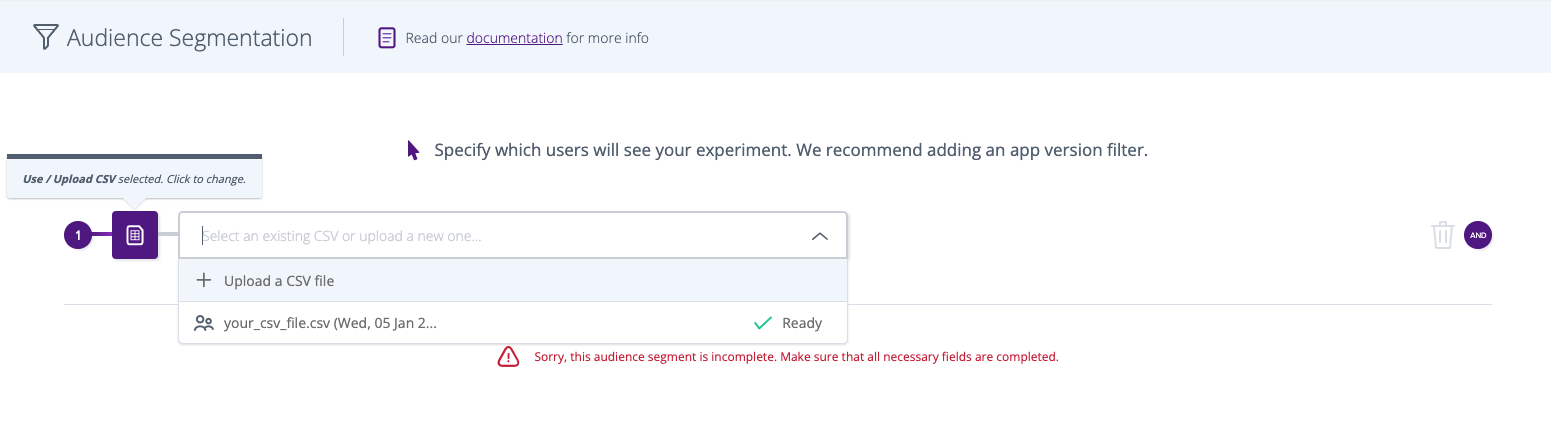Click the purple CSV segment type icon
Screen dimensions: 1551x428
135,236
